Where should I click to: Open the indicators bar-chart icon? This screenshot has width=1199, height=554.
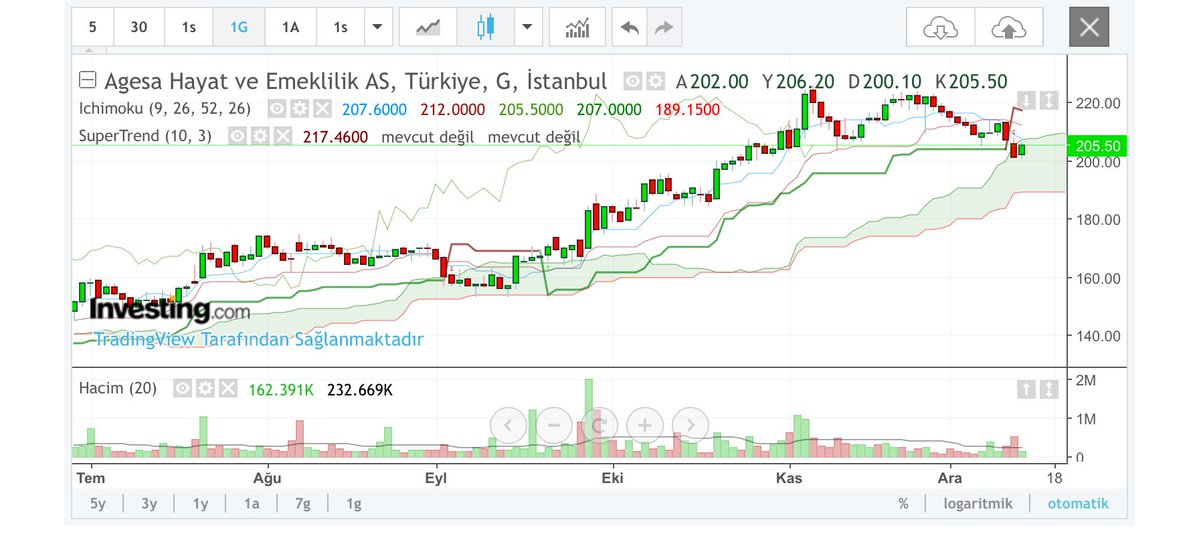click(x=577, y=28)
